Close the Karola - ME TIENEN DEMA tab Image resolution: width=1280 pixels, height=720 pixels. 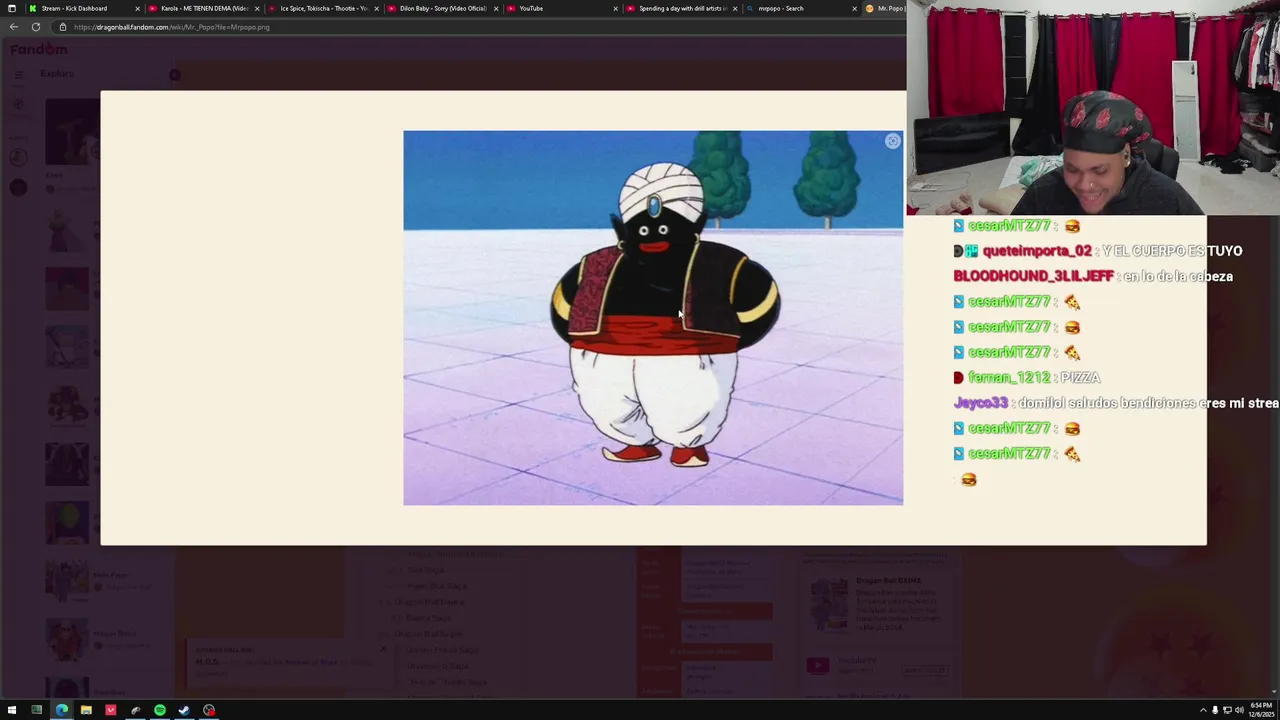coord(257,9)
